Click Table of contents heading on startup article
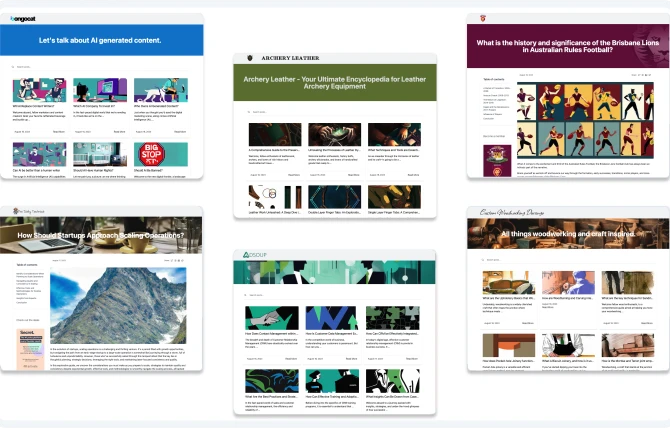The width and height of the screenshot is (670, 428). pyautogui.click(x=26, y=265)
